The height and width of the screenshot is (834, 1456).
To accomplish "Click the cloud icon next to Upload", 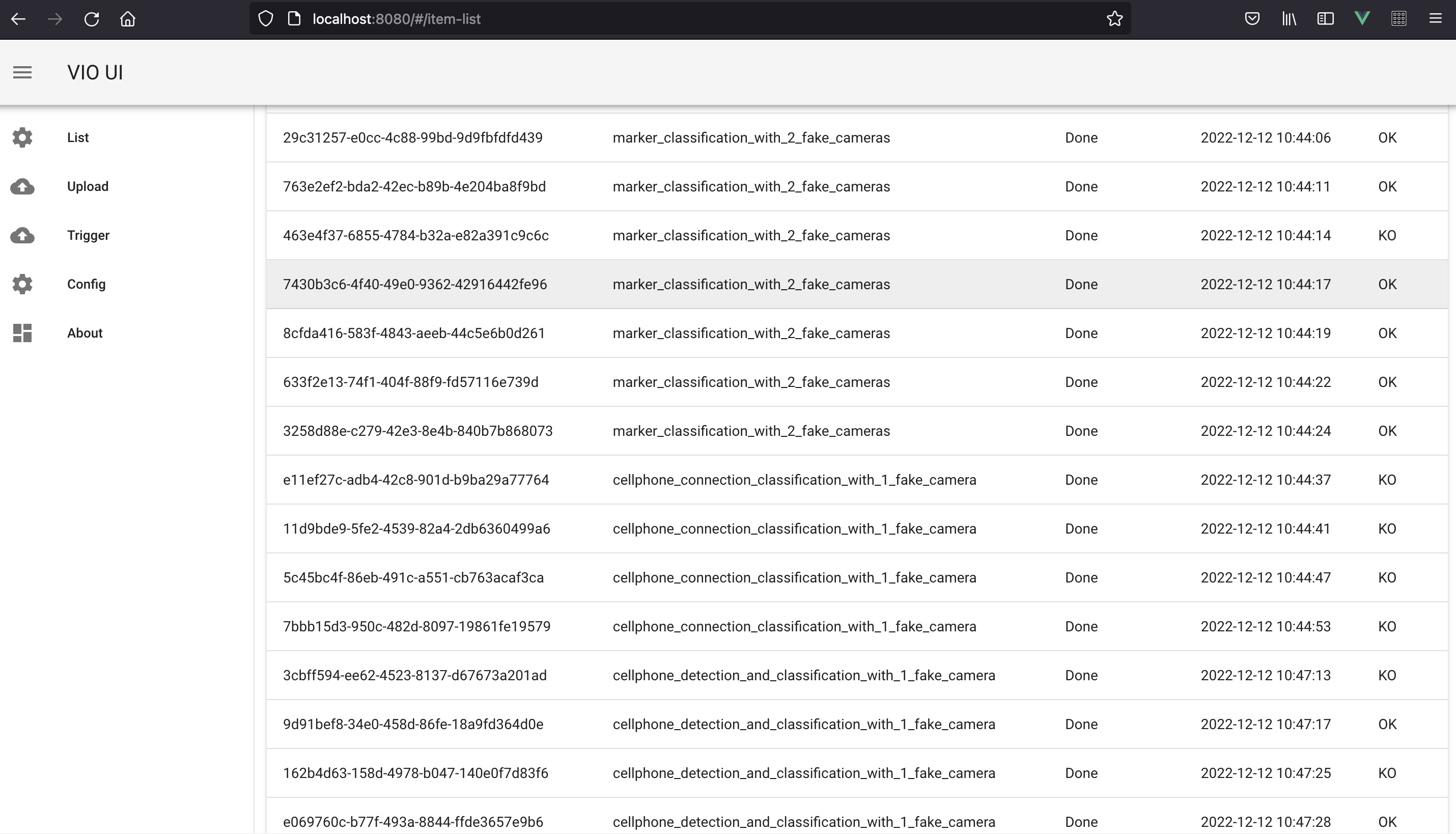I will click(22, 187).
